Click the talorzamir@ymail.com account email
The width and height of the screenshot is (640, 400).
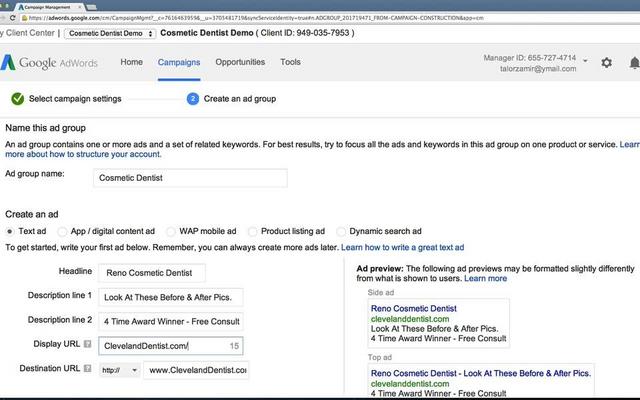(538, 69)
